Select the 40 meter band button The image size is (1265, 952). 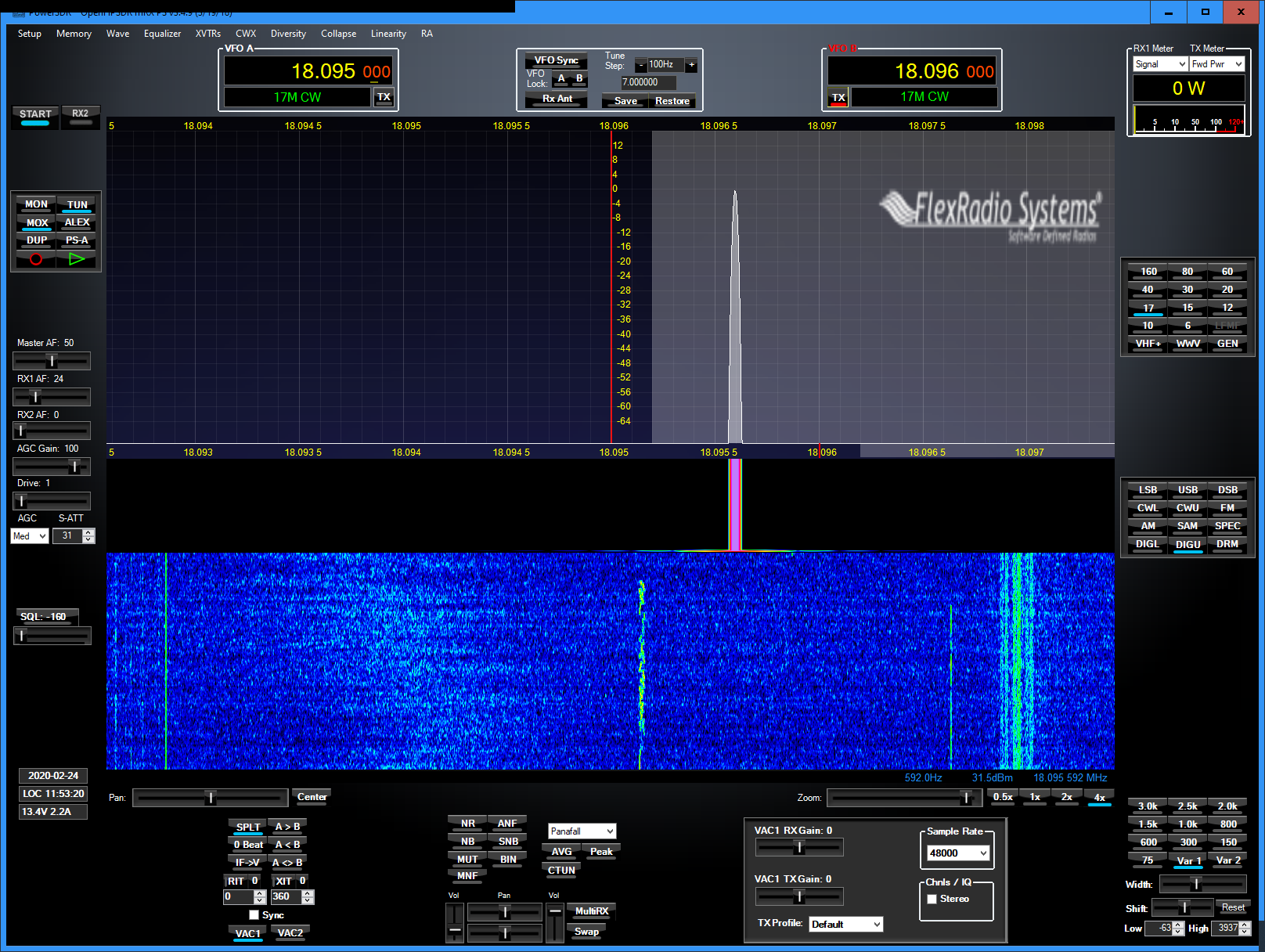click(x=1148, y=290)
